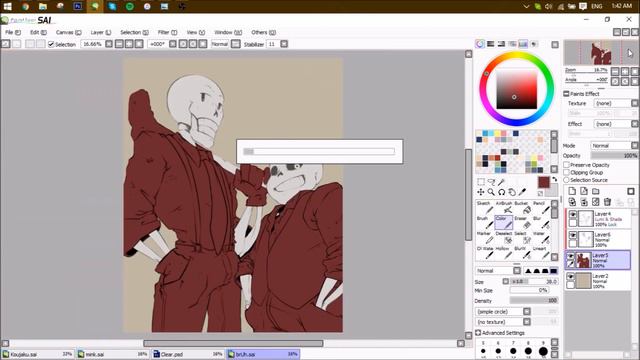Create a new linework layer

click(x=584, y=191)
